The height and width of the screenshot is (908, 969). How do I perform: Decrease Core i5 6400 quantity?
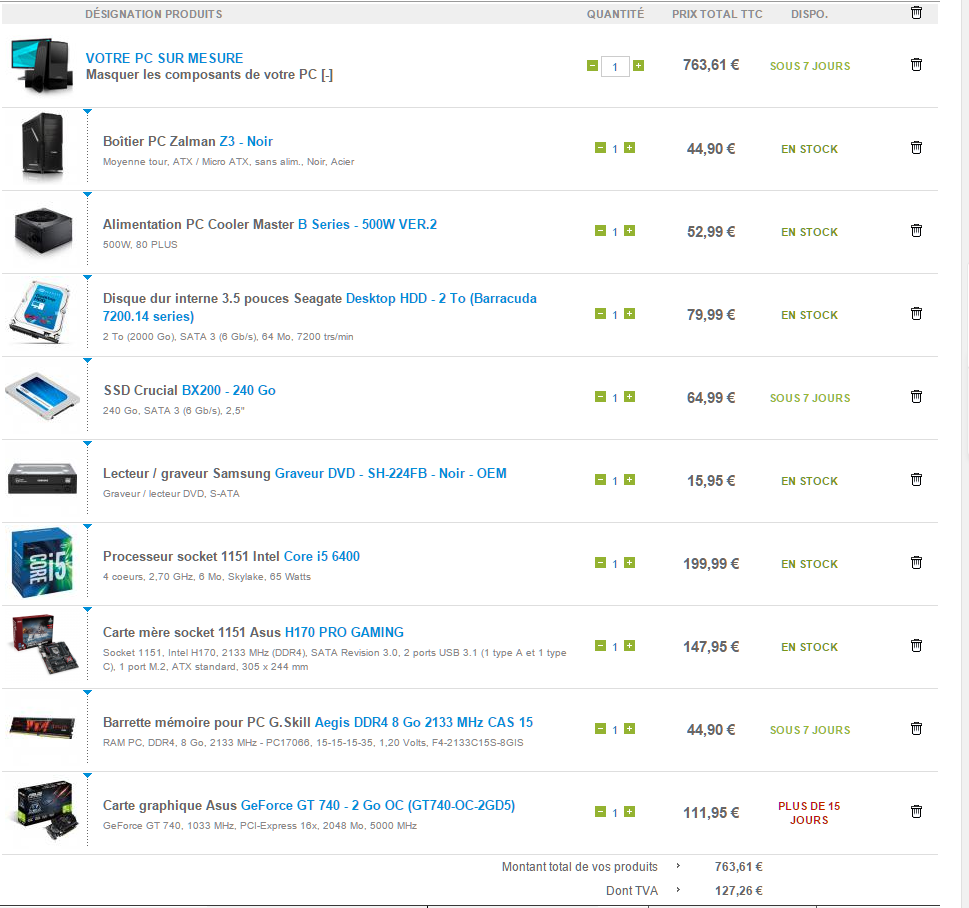point(600,562)
